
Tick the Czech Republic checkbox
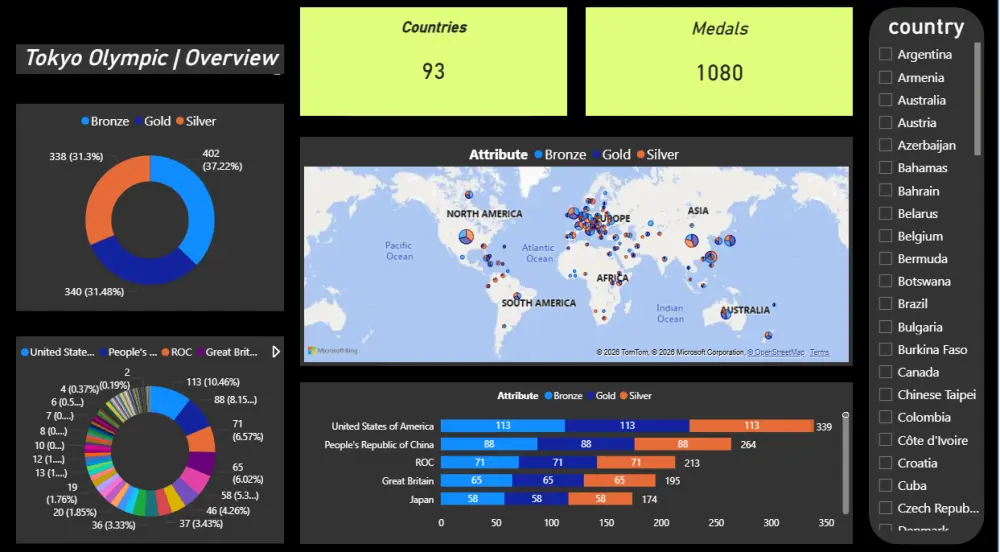pyautogui.click(x=885, y=508)
